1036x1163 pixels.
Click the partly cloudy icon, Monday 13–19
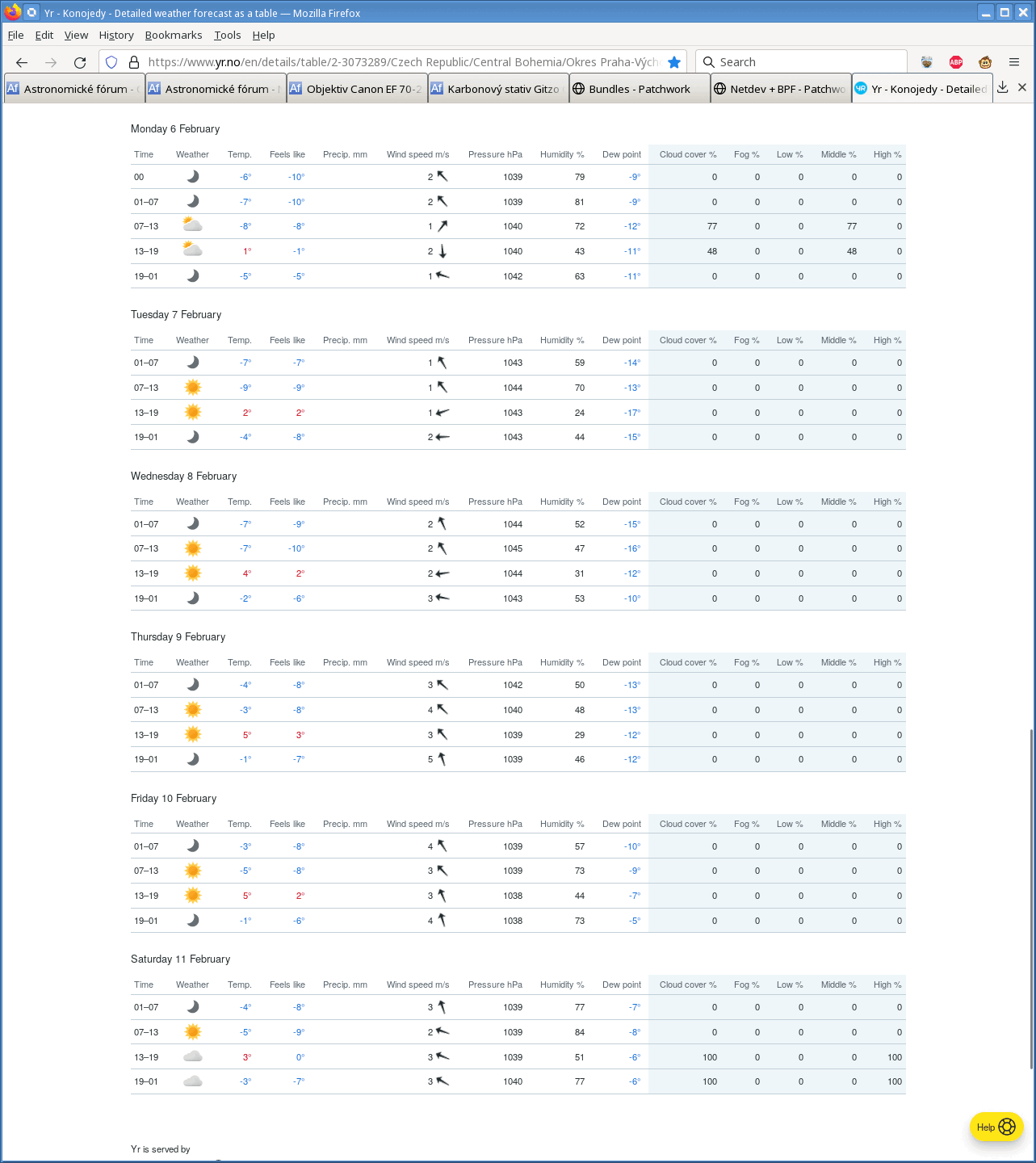(192, 250)
